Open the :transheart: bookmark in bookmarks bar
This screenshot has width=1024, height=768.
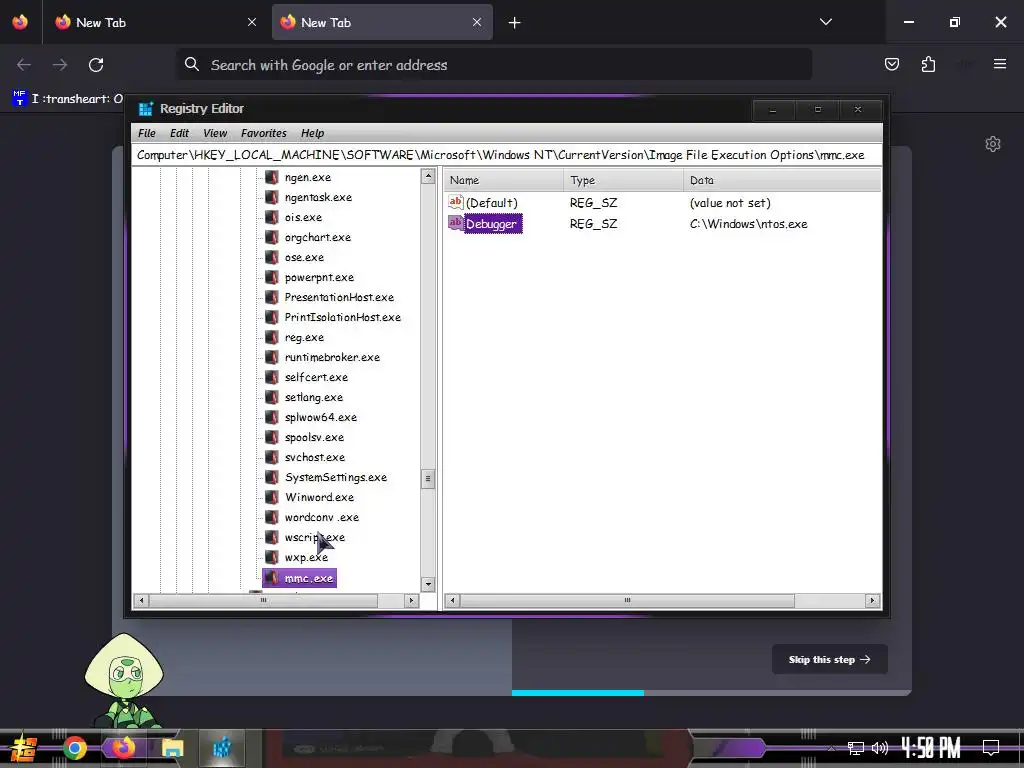point(68,99)
